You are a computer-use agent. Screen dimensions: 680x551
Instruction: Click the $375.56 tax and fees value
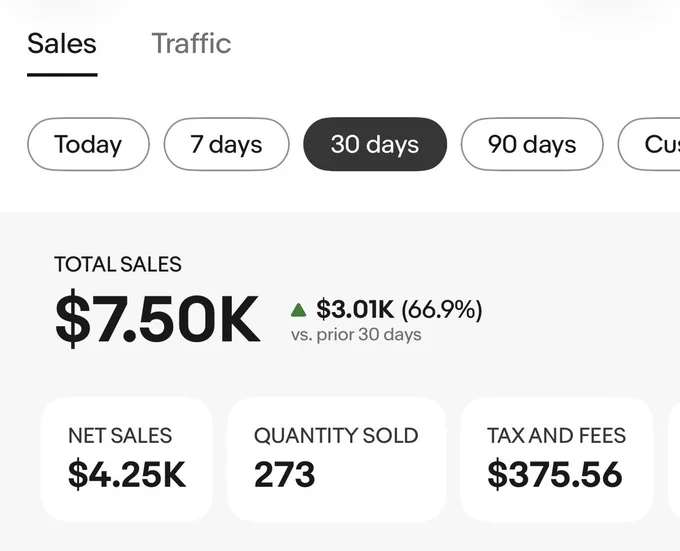pyautogui.click(x=555, y=475)
